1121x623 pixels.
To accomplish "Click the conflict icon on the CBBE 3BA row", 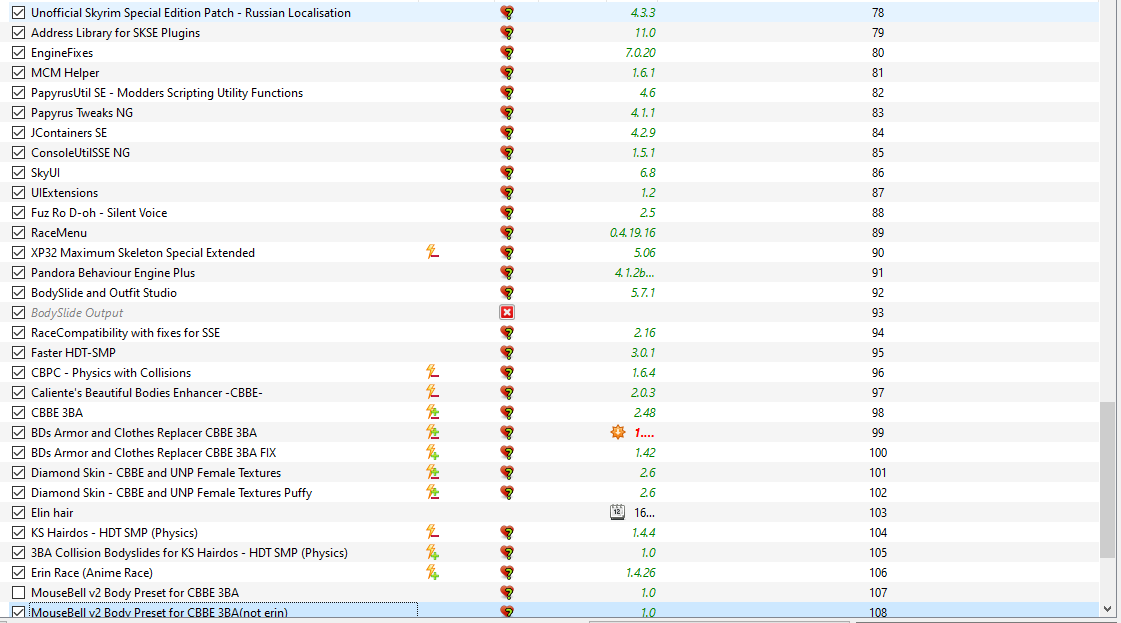I will click(433, 412).
